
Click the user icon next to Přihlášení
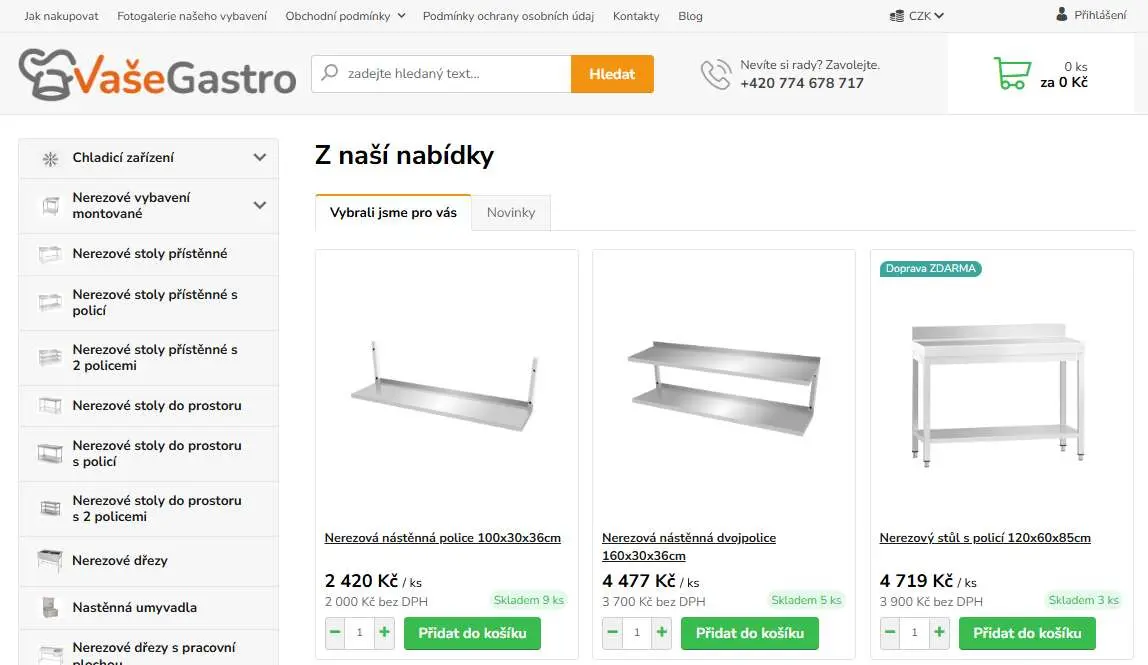1062,15
